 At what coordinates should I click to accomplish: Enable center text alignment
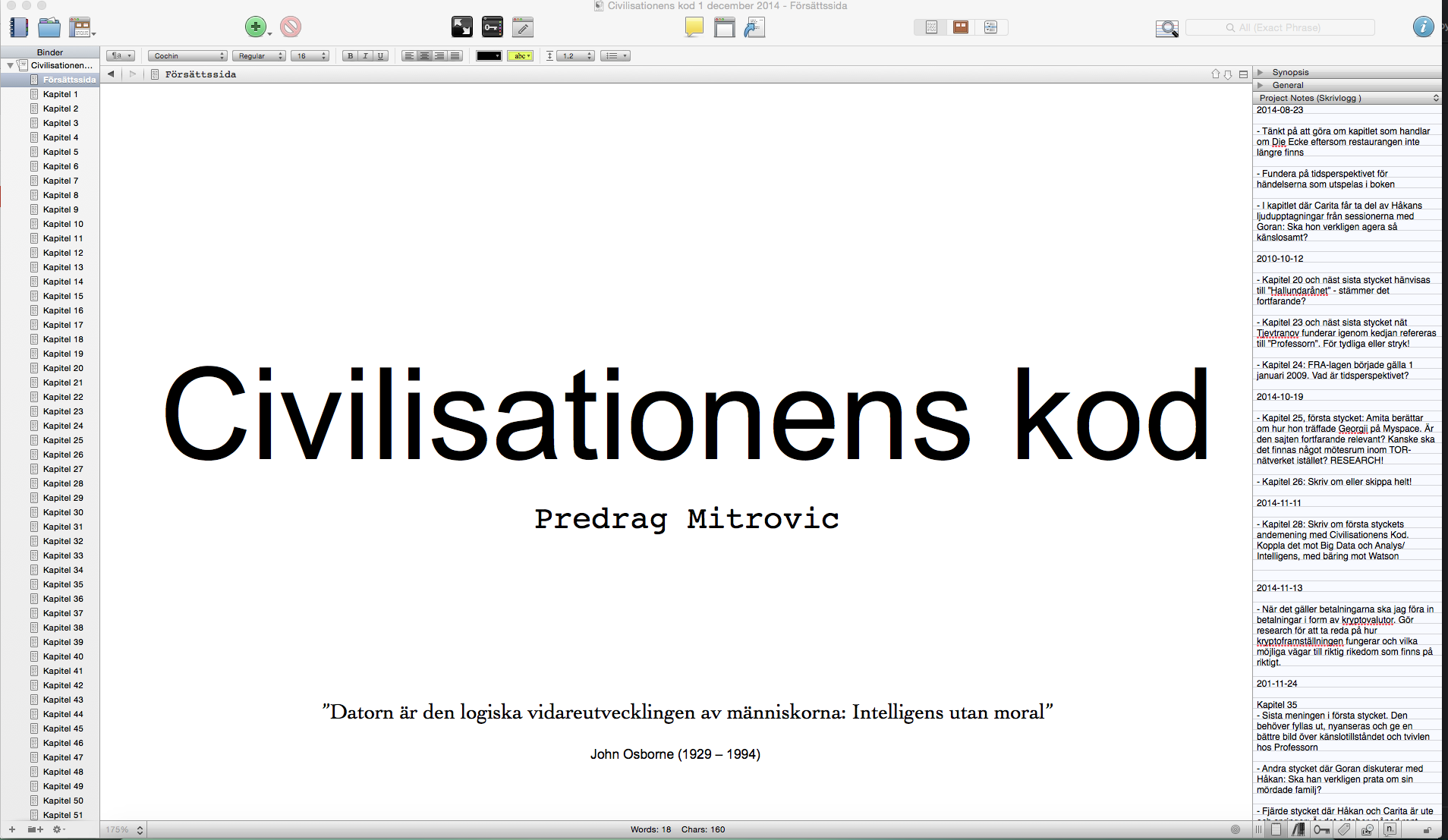click(424, 56)
